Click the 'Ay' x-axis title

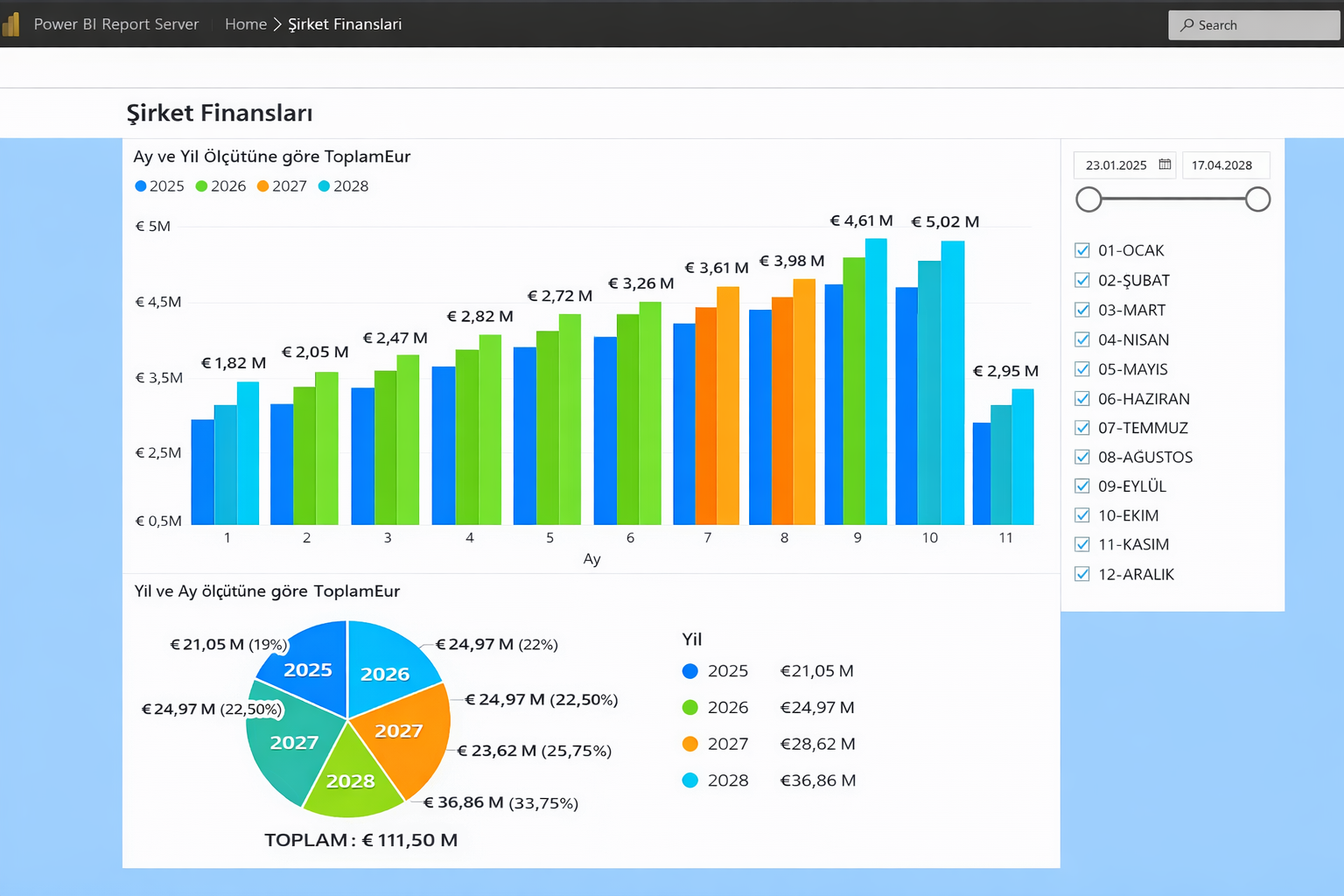point(592,559)
